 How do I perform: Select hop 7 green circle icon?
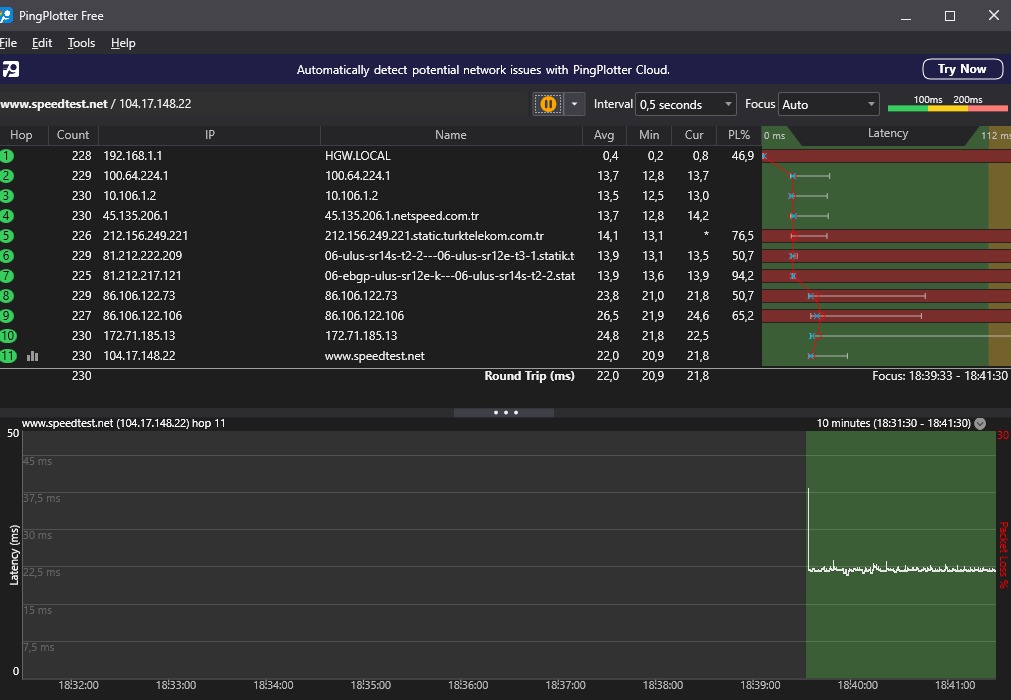[6, 276]
